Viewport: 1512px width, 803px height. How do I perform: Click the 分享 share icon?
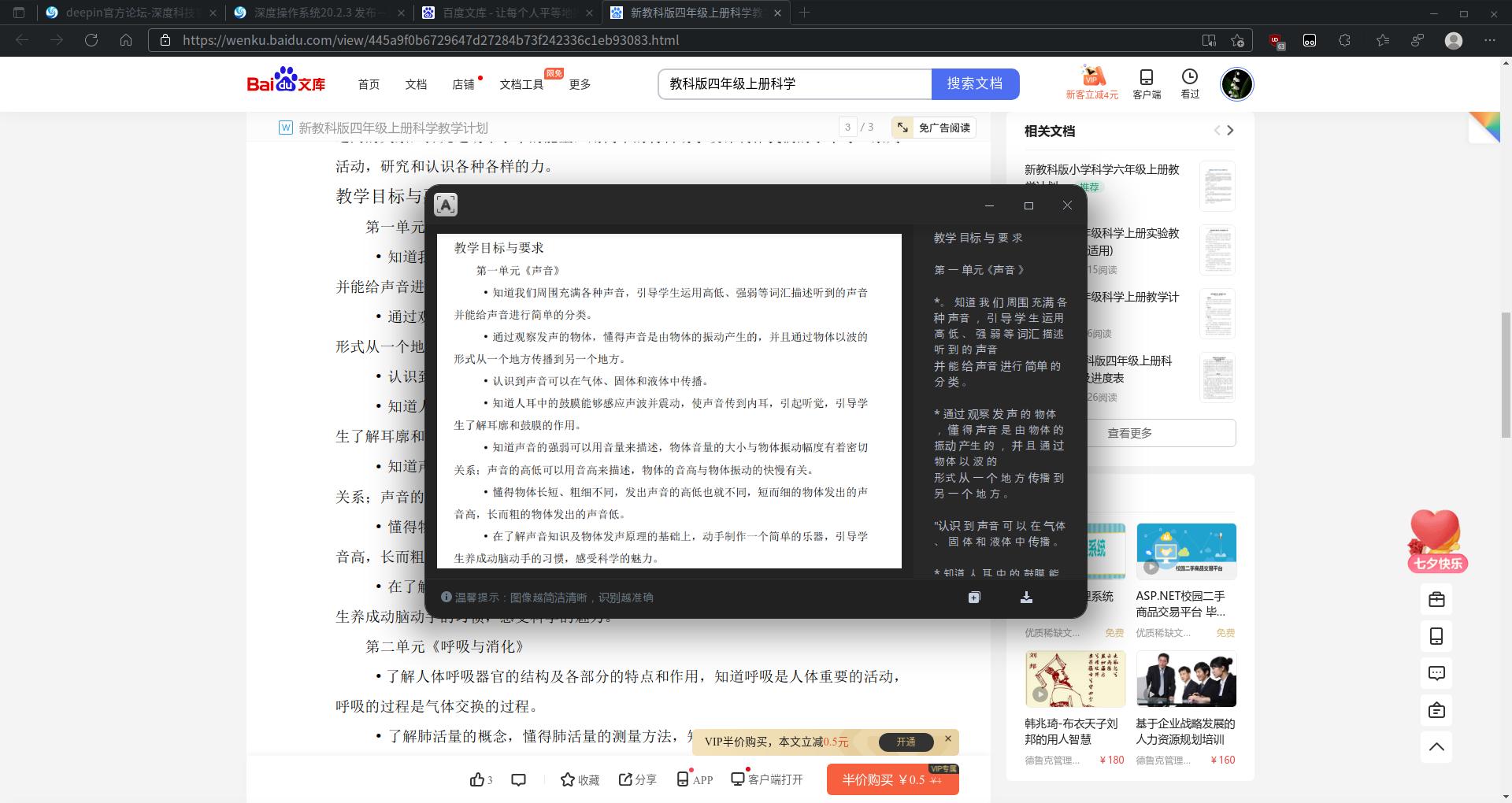pos(624,779)
